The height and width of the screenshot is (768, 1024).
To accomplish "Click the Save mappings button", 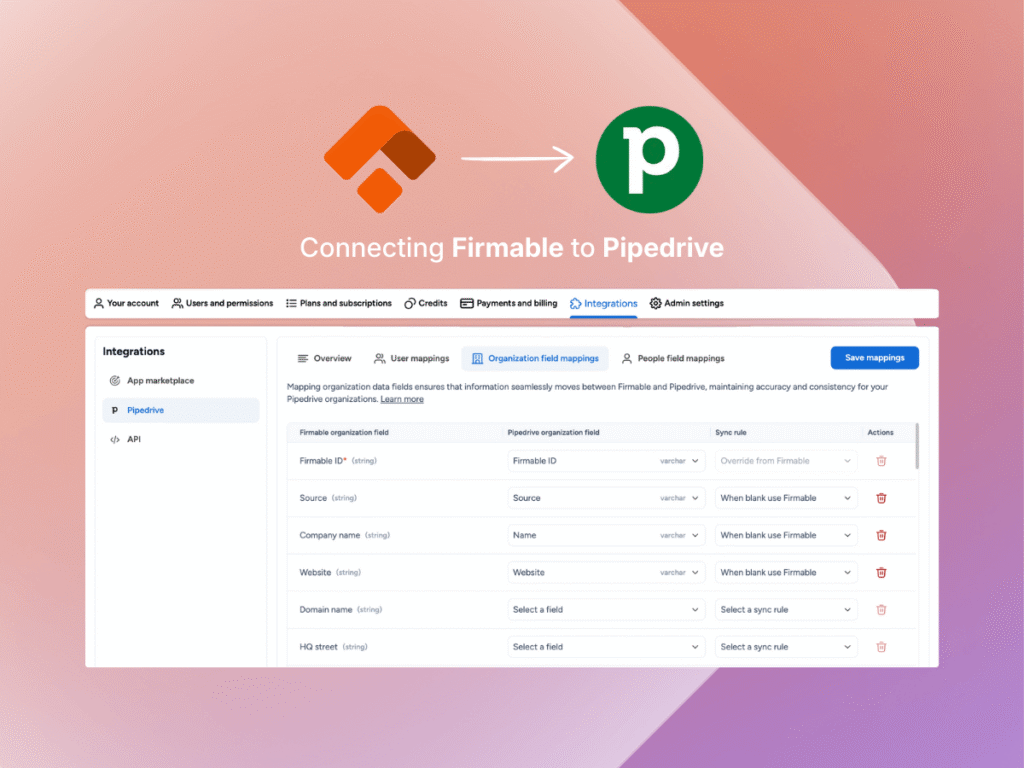I will tap(874, 358).
